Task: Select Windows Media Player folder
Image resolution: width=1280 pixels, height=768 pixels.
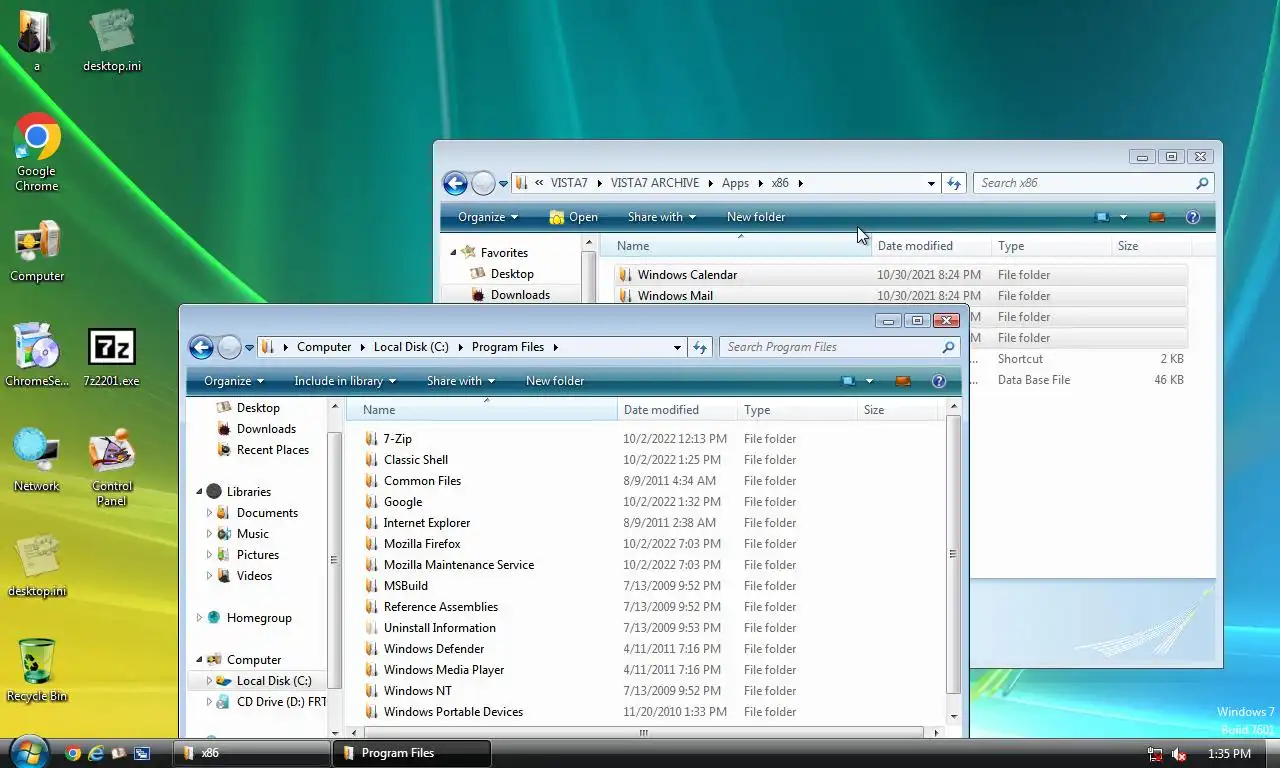Action: [444, 670]
